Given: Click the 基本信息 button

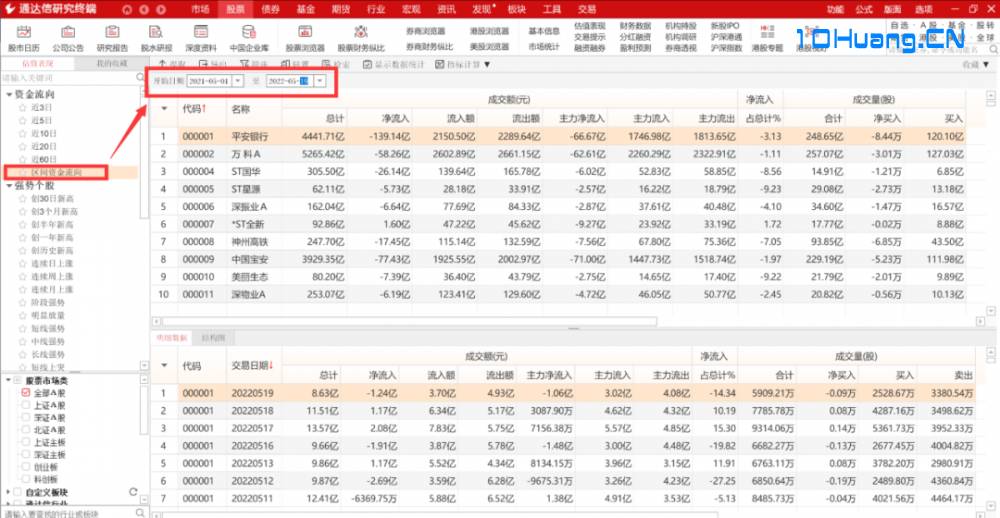Looking at the screenshot, I should [x=544, y=31].
